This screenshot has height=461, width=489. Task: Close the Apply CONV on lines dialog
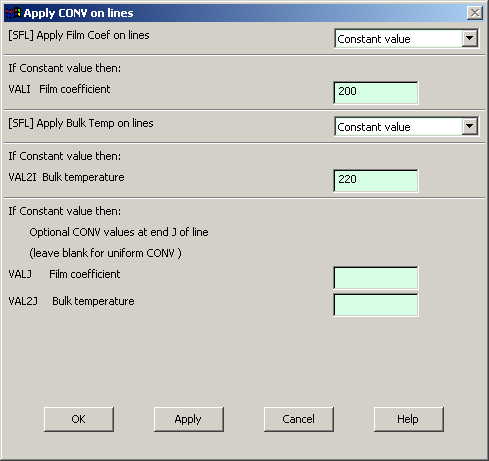475,13
